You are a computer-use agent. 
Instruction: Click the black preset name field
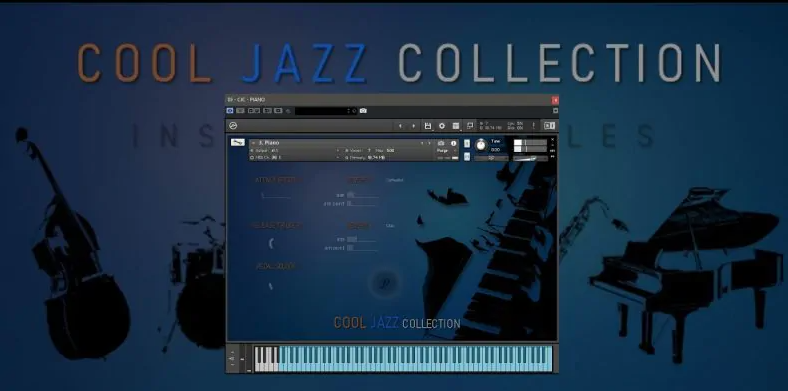[325, 111]
